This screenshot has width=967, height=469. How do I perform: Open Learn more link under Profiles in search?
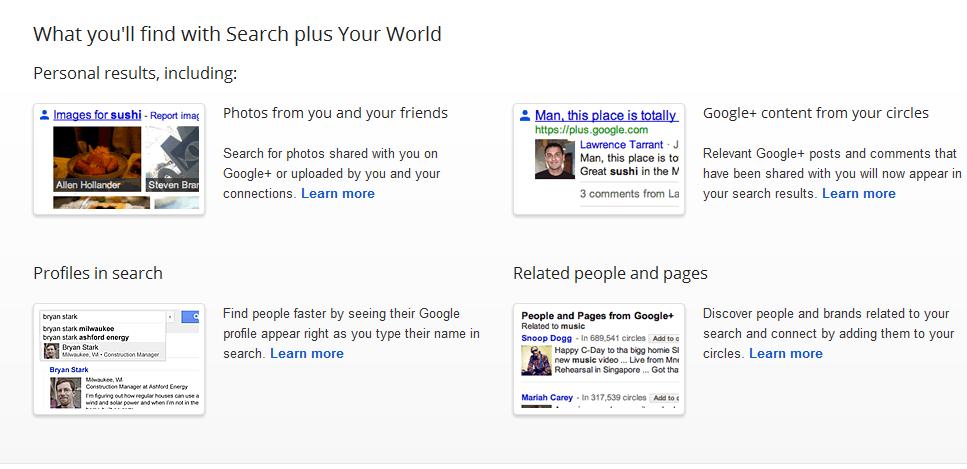(x=307, y=354)
